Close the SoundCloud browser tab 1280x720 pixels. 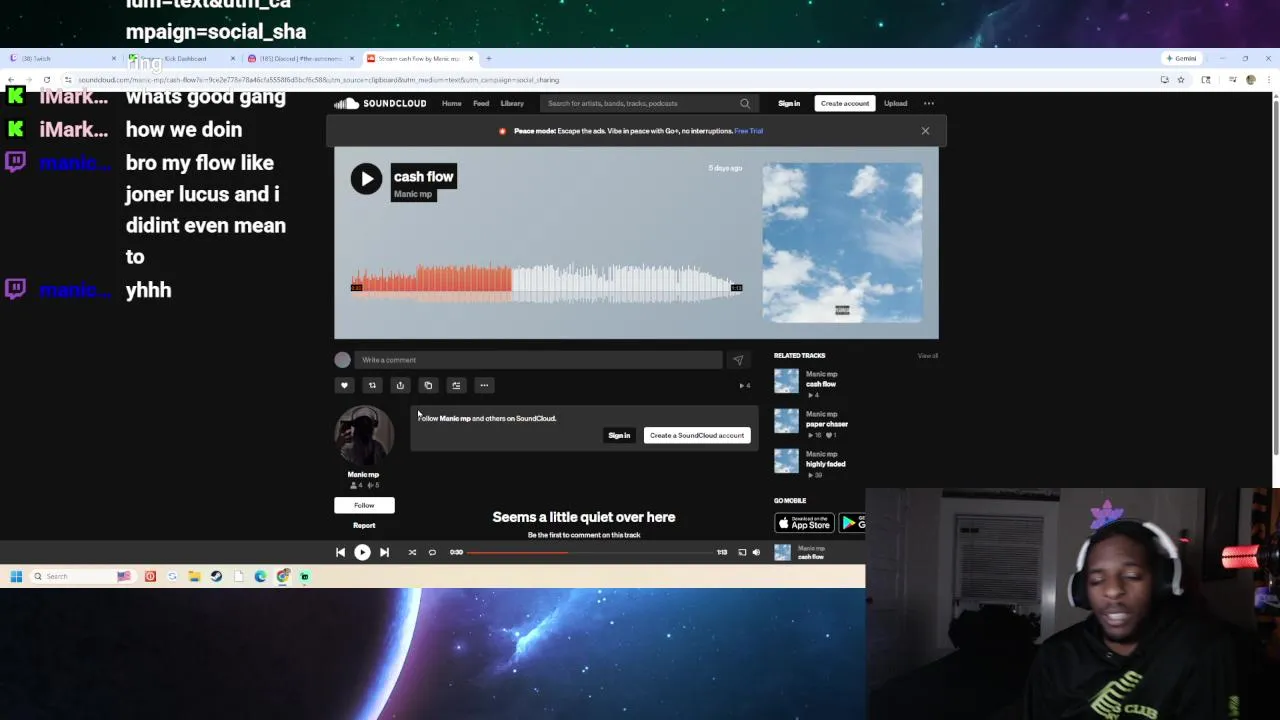click(471, 58)
